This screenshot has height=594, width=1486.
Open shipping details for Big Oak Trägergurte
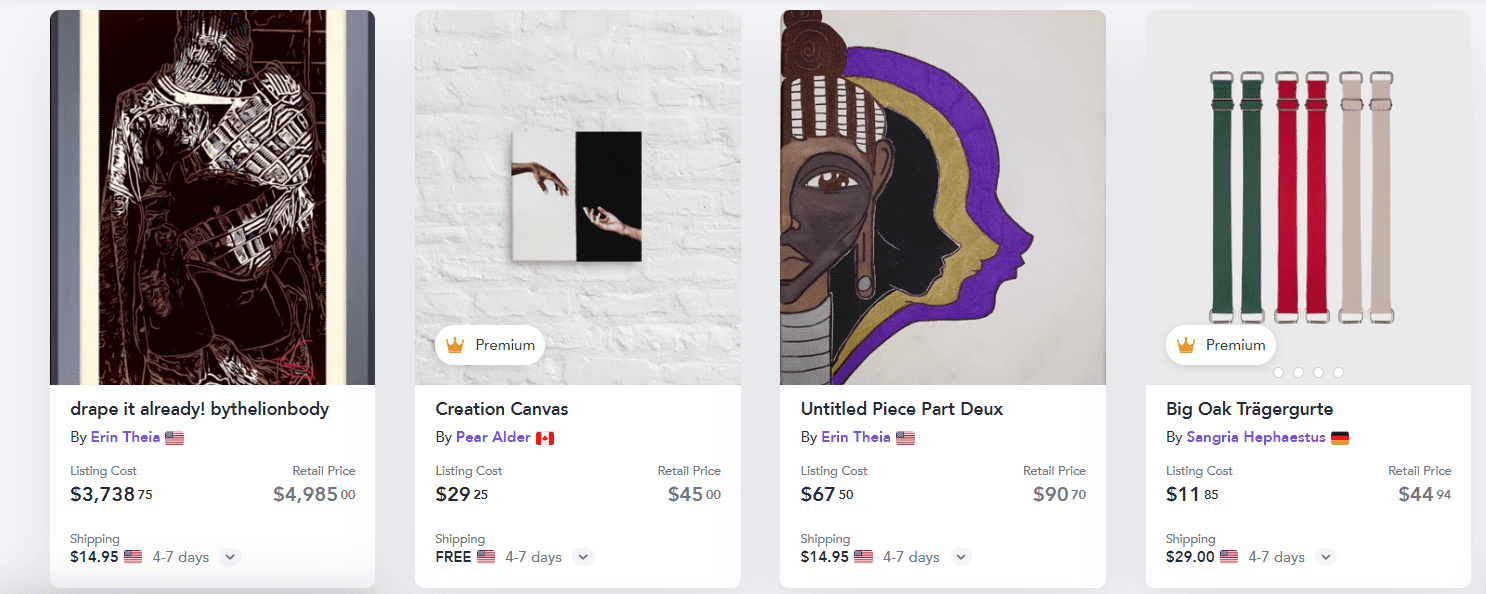click(x=1325, y=557)
